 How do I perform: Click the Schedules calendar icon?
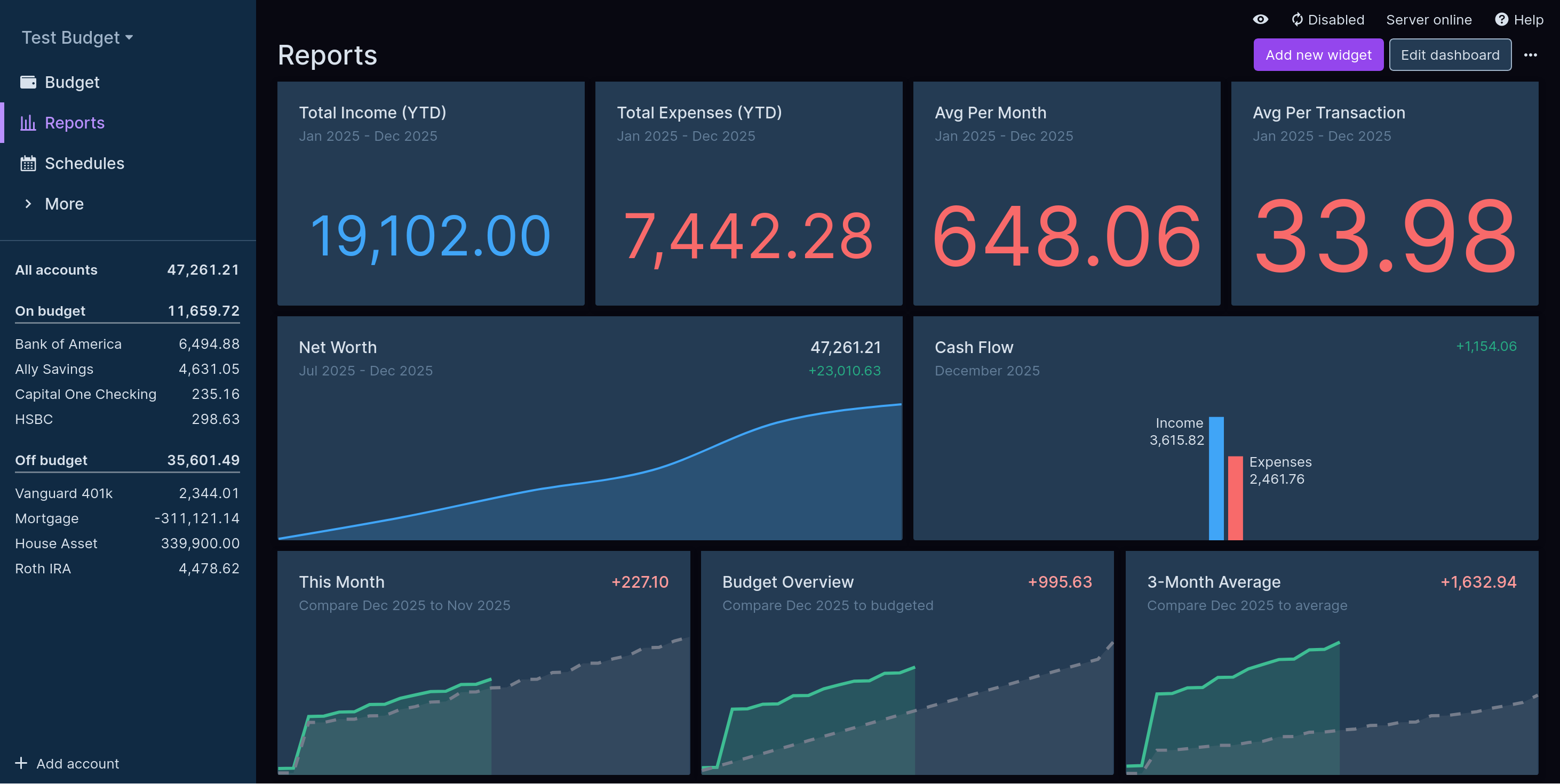click(28, 163)
